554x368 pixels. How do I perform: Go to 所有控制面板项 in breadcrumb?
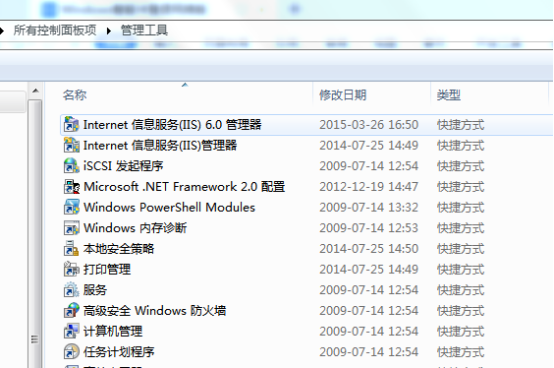[x=55, y=30]
